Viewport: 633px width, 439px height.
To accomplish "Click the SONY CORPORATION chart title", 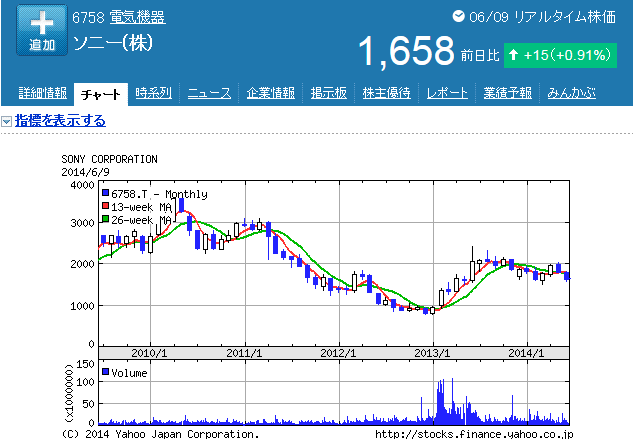I will (109, 159).
